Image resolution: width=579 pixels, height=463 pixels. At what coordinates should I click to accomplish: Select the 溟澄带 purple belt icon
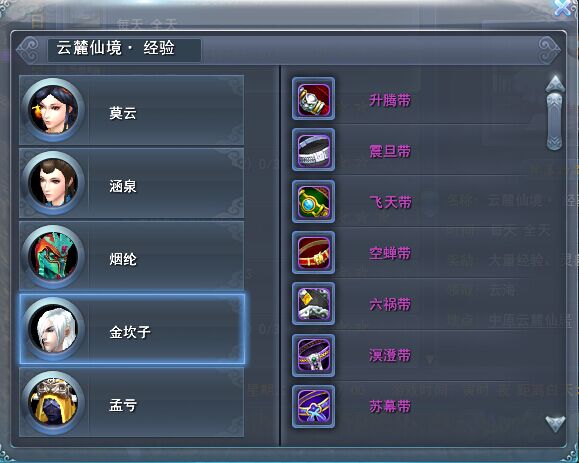(x=314, y=356)
